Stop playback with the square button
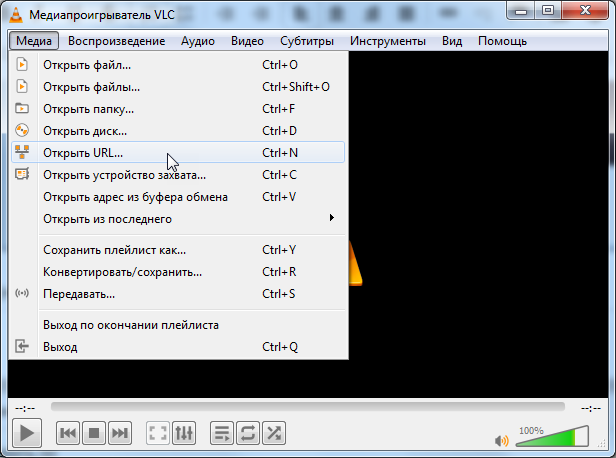This screenshot has height=458, width=616. click(x=94, y=433)
